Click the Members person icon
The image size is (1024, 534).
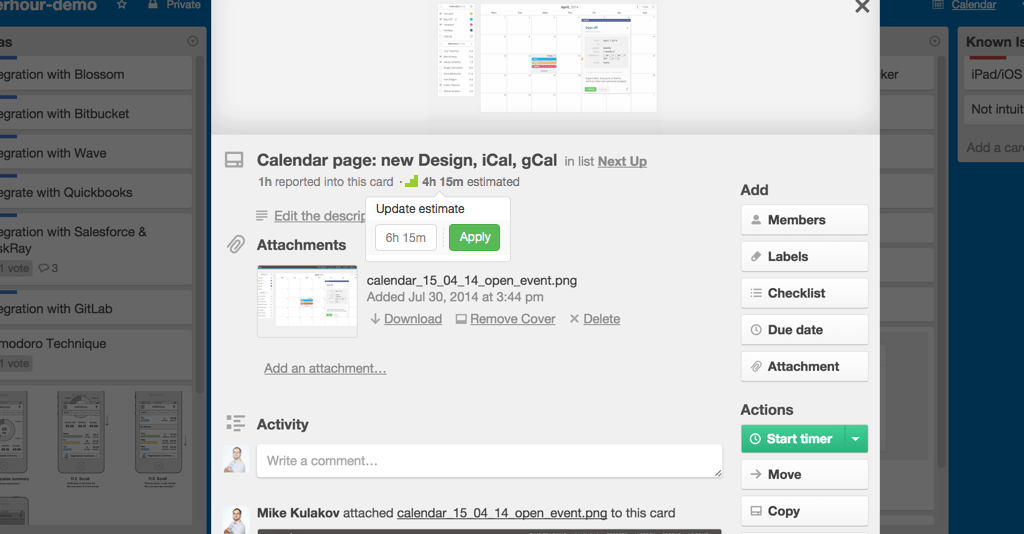[756, 220]
